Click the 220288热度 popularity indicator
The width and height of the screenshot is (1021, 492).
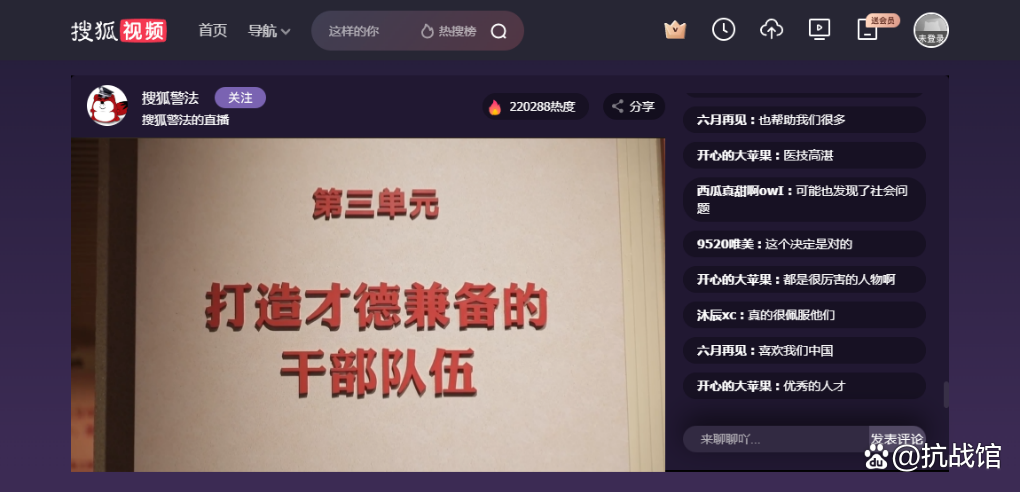pyautogui.click(x=534, y=107)
